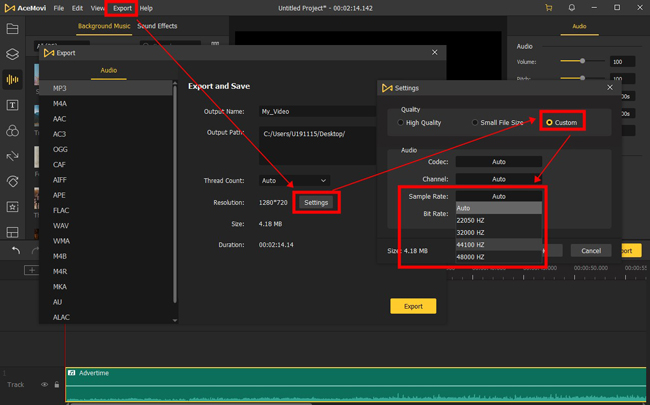This screenshot has height=405, width=650.
Task: Select AIFF format in the list
Action: (106, 180)
